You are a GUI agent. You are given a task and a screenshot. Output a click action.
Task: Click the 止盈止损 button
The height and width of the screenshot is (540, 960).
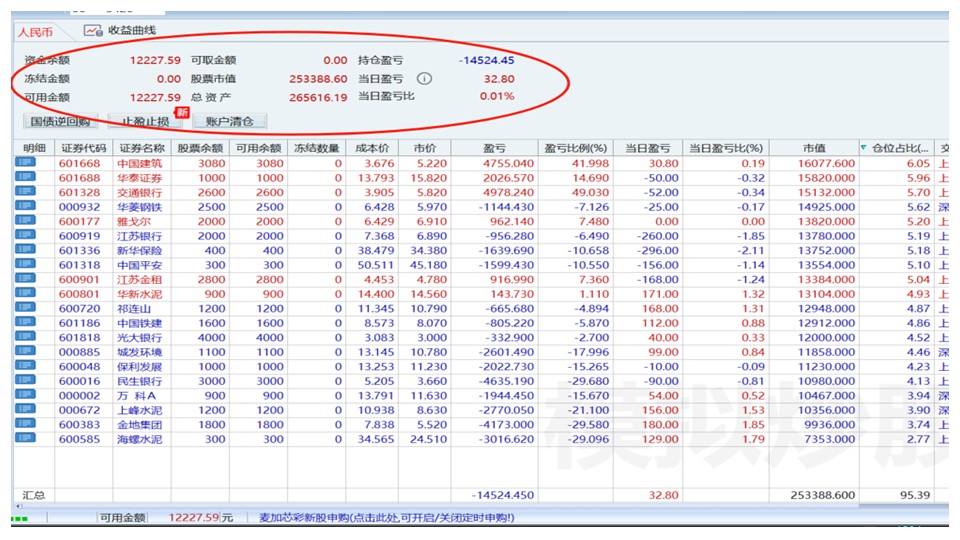pyautogui.click(x=145, y=121)
